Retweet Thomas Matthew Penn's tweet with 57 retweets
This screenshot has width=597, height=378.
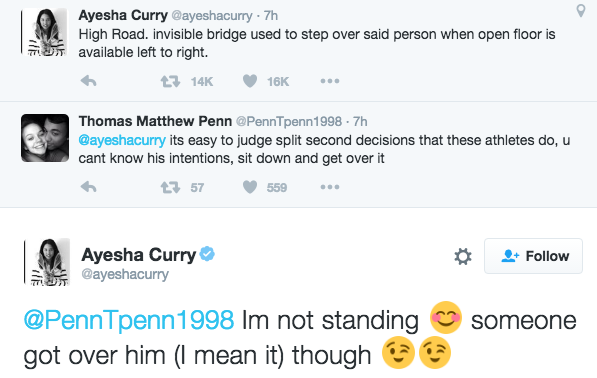(x=170, y=187)
